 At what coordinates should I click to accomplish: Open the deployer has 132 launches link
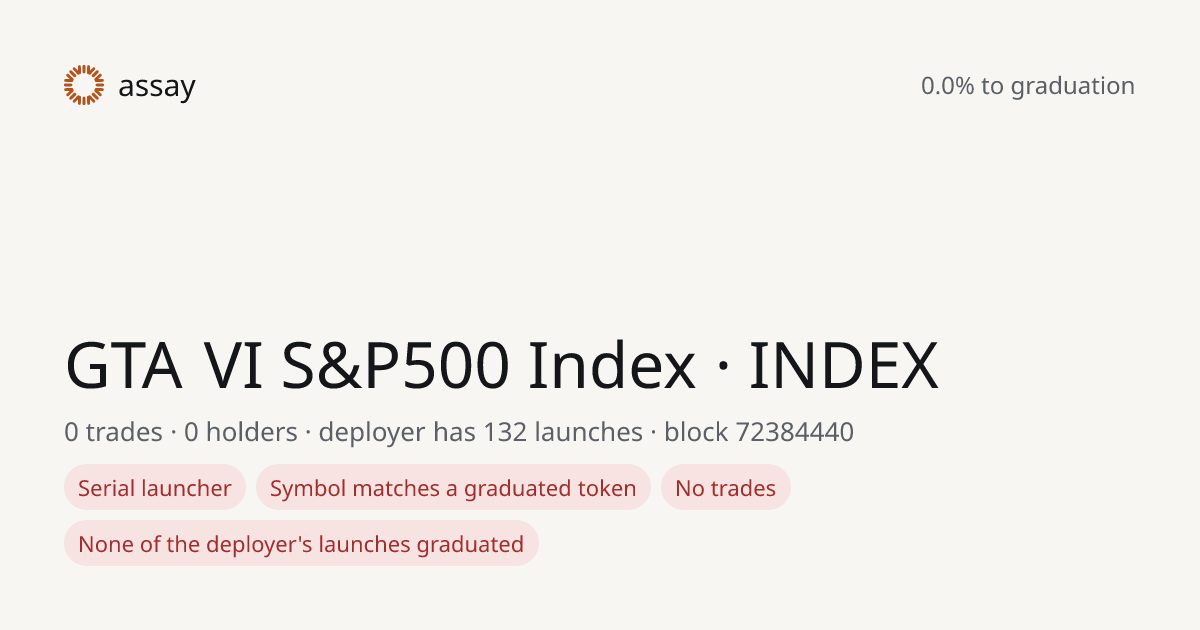[481, 432]
